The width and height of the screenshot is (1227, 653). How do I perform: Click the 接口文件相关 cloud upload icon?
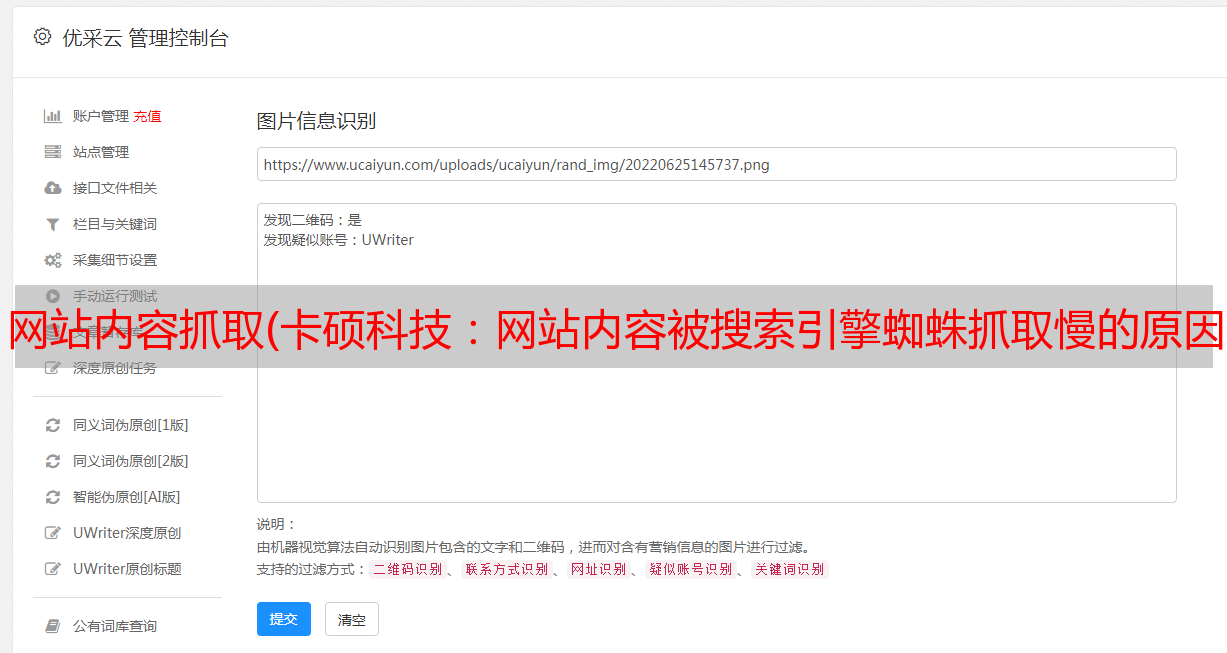[x=53, y=188]
